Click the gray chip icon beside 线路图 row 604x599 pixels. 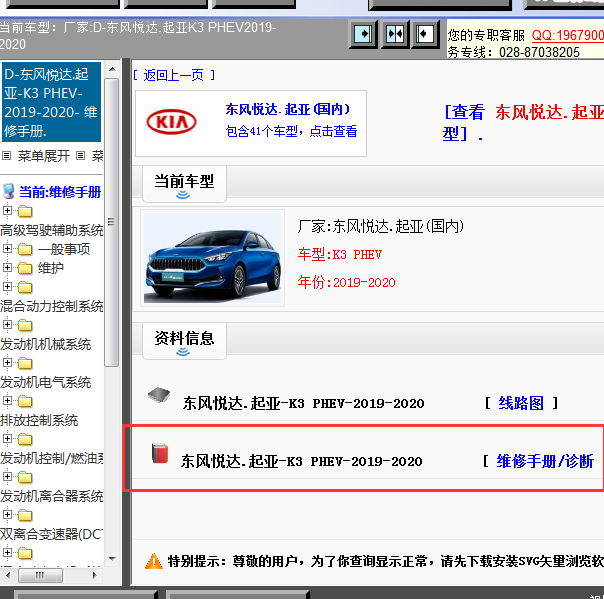coord(159,395)
